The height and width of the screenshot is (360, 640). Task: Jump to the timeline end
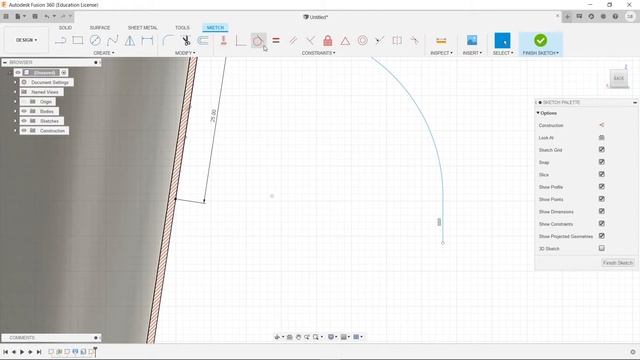(x=39, y=351)
